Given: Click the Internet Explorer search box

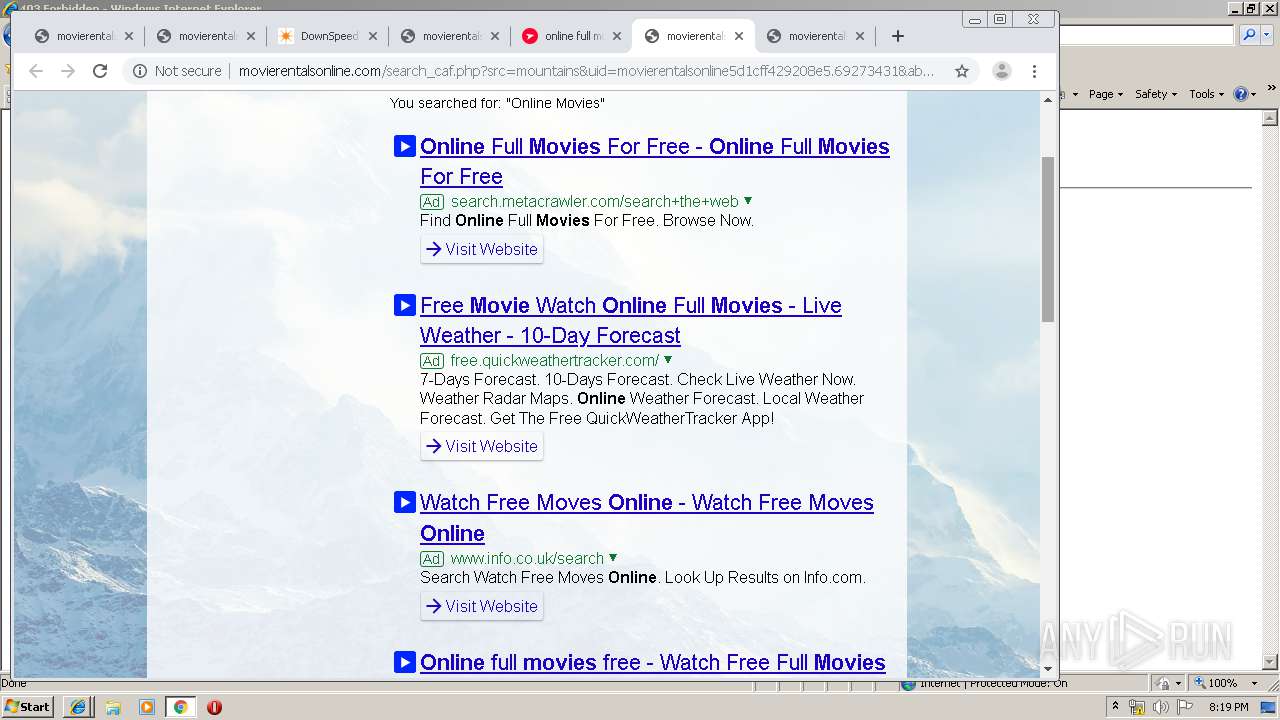Looking at the screenshot, I should [1147, 35].
